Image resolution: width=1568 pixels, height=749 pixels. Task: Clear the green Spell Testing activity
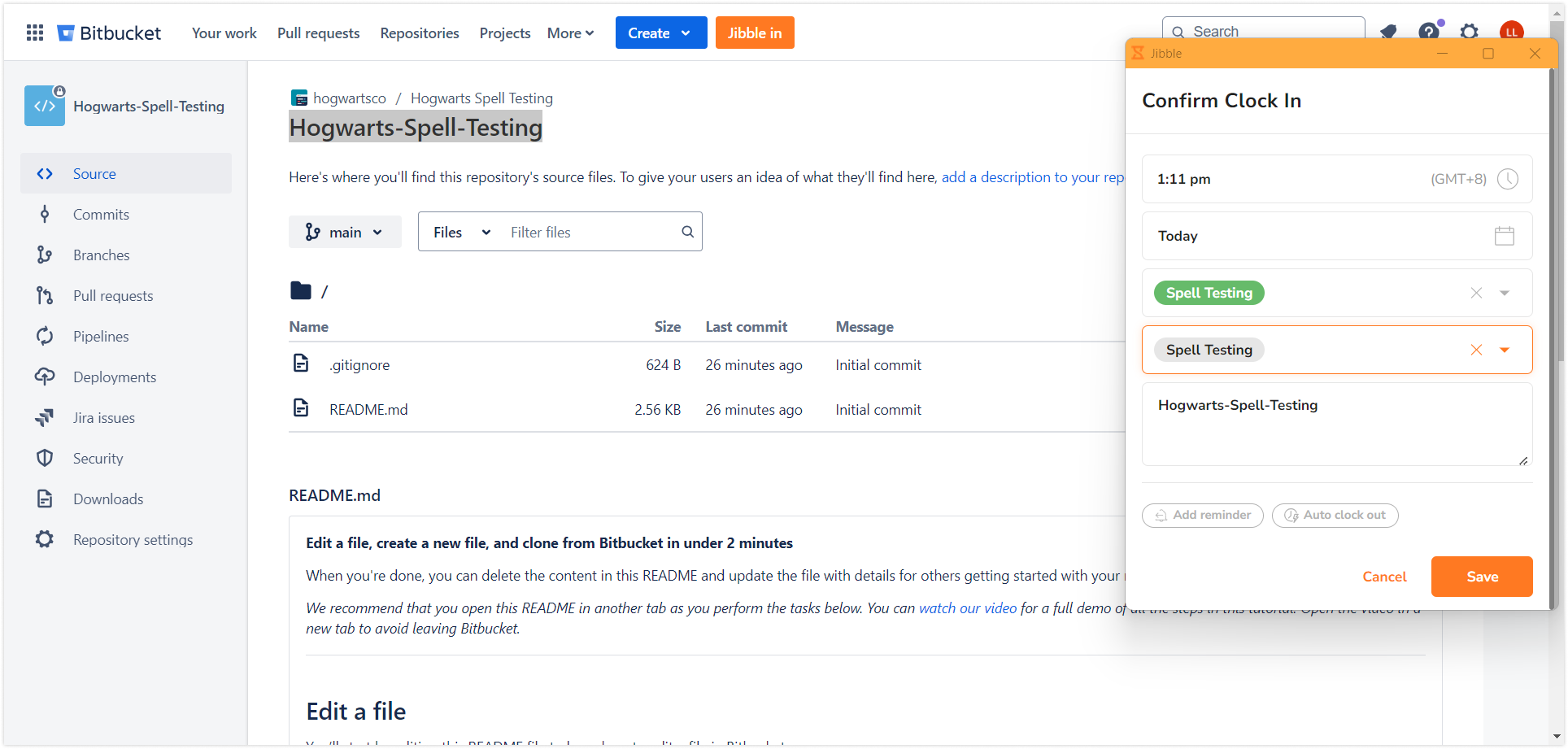tap(1476, 293)
